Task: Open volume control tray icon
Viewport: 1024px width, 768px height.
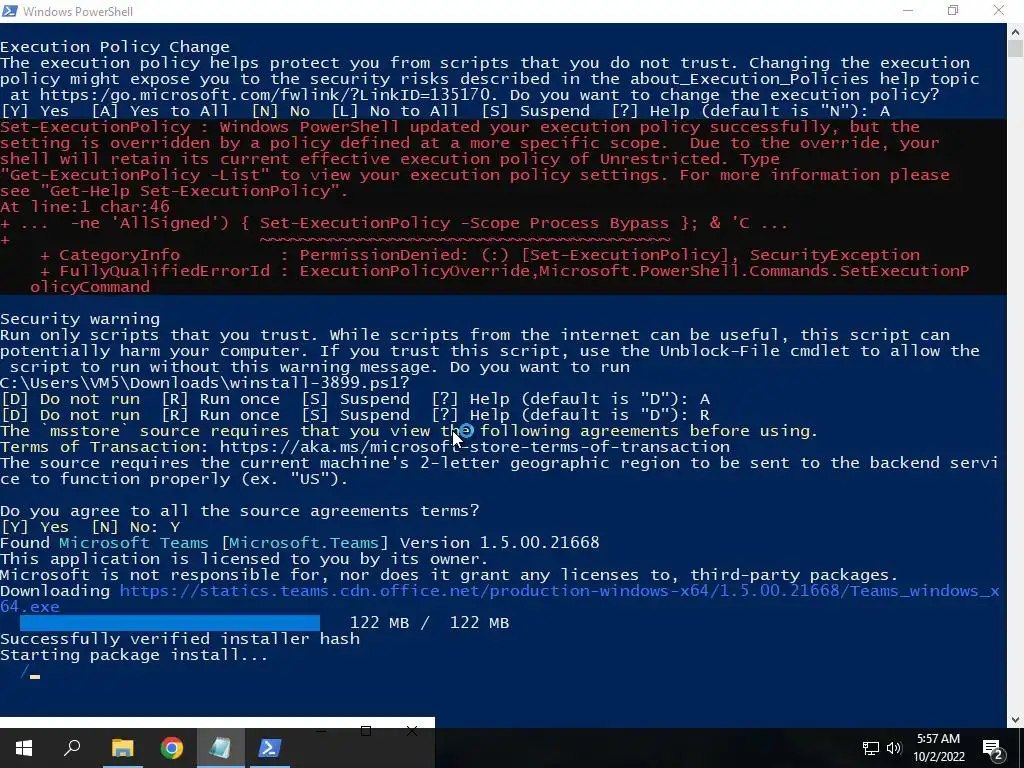Action: (x=894, y=748)
